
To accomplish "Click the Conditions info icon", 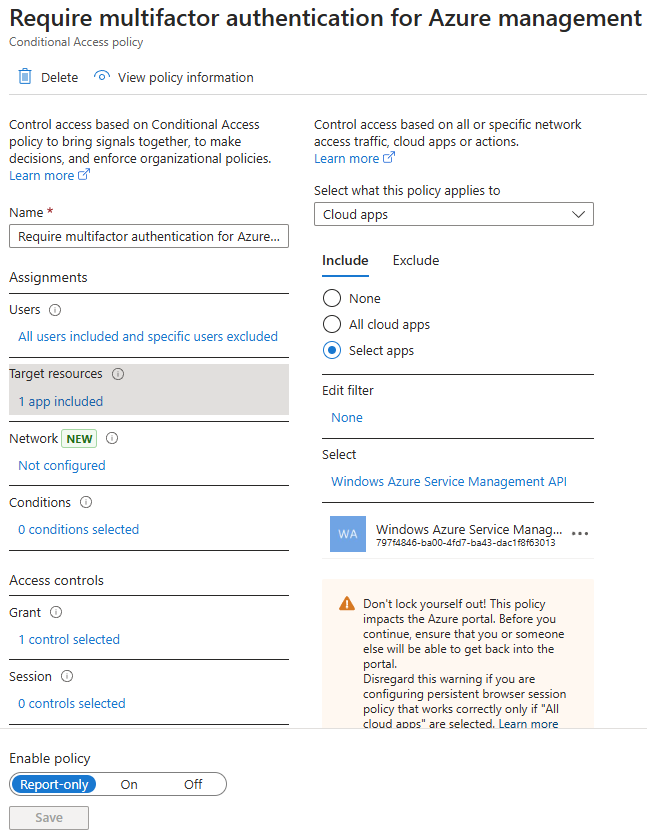I will pos(86,502).
